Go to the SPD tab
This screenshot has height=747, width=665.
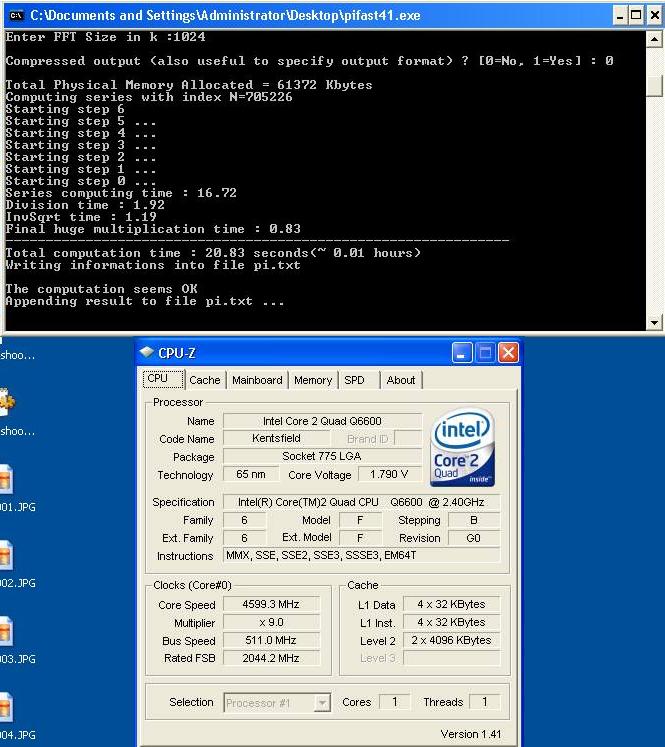354,380
